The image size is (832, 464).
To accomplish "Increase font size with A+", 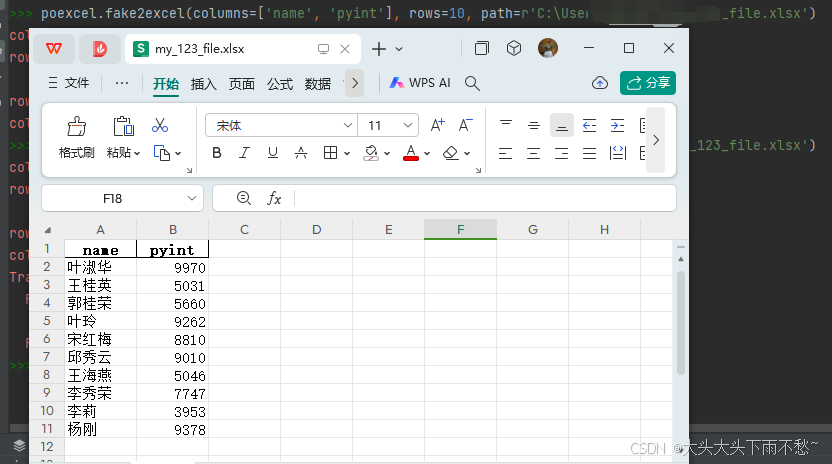I will click(x=438, y=125).
